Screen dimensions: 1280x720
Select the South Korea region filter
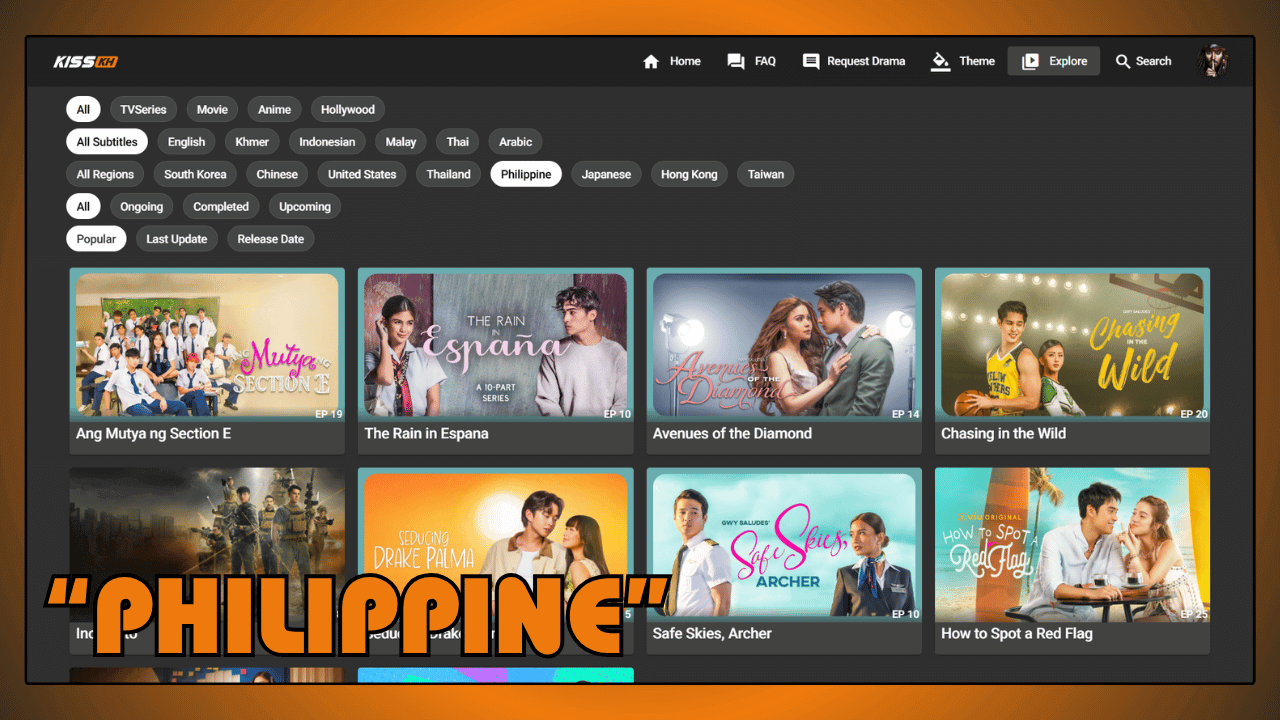[x=195, y=174]
